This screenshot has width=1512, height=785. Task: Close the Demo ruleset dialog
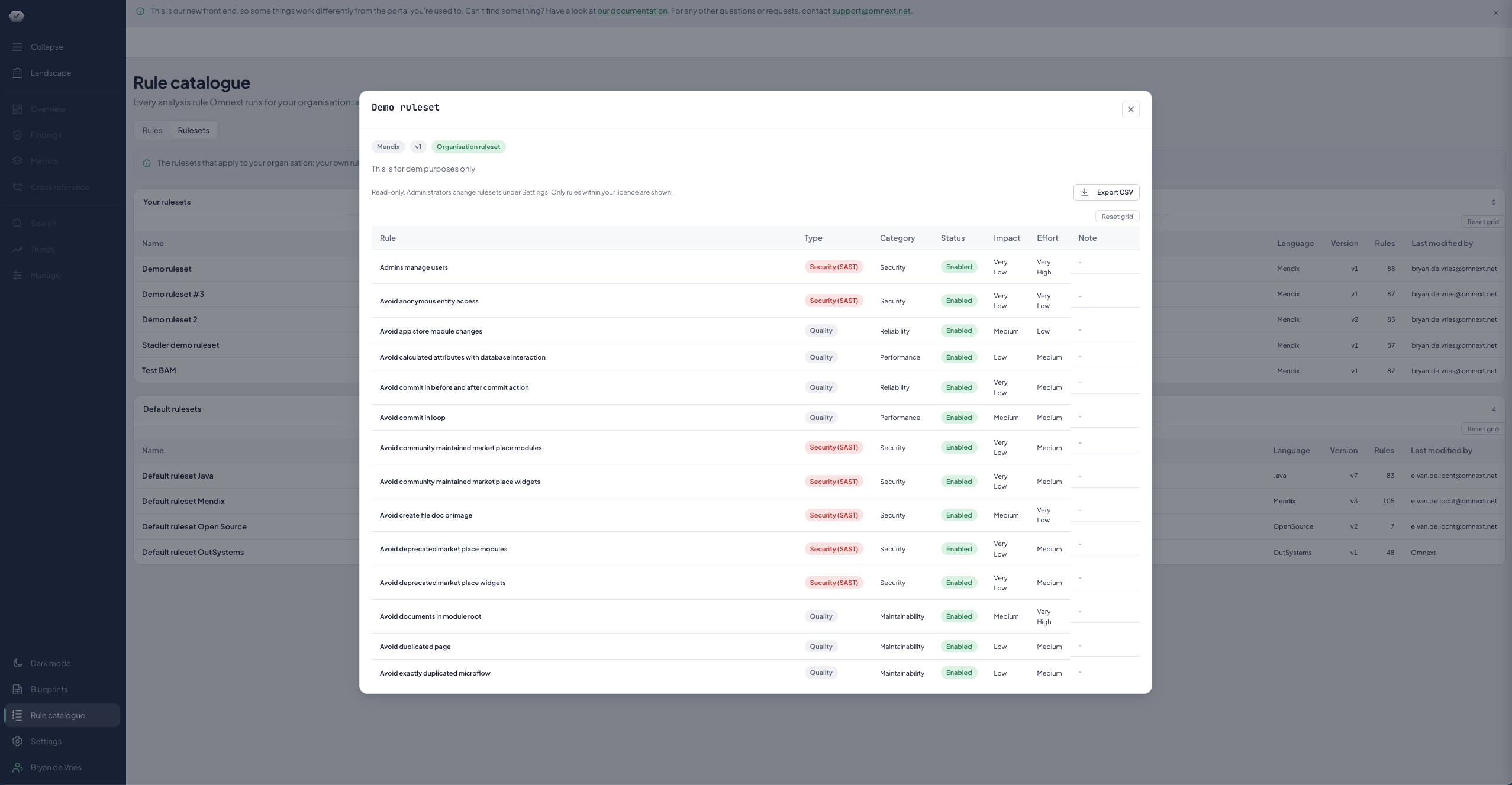pos(1131,109)
